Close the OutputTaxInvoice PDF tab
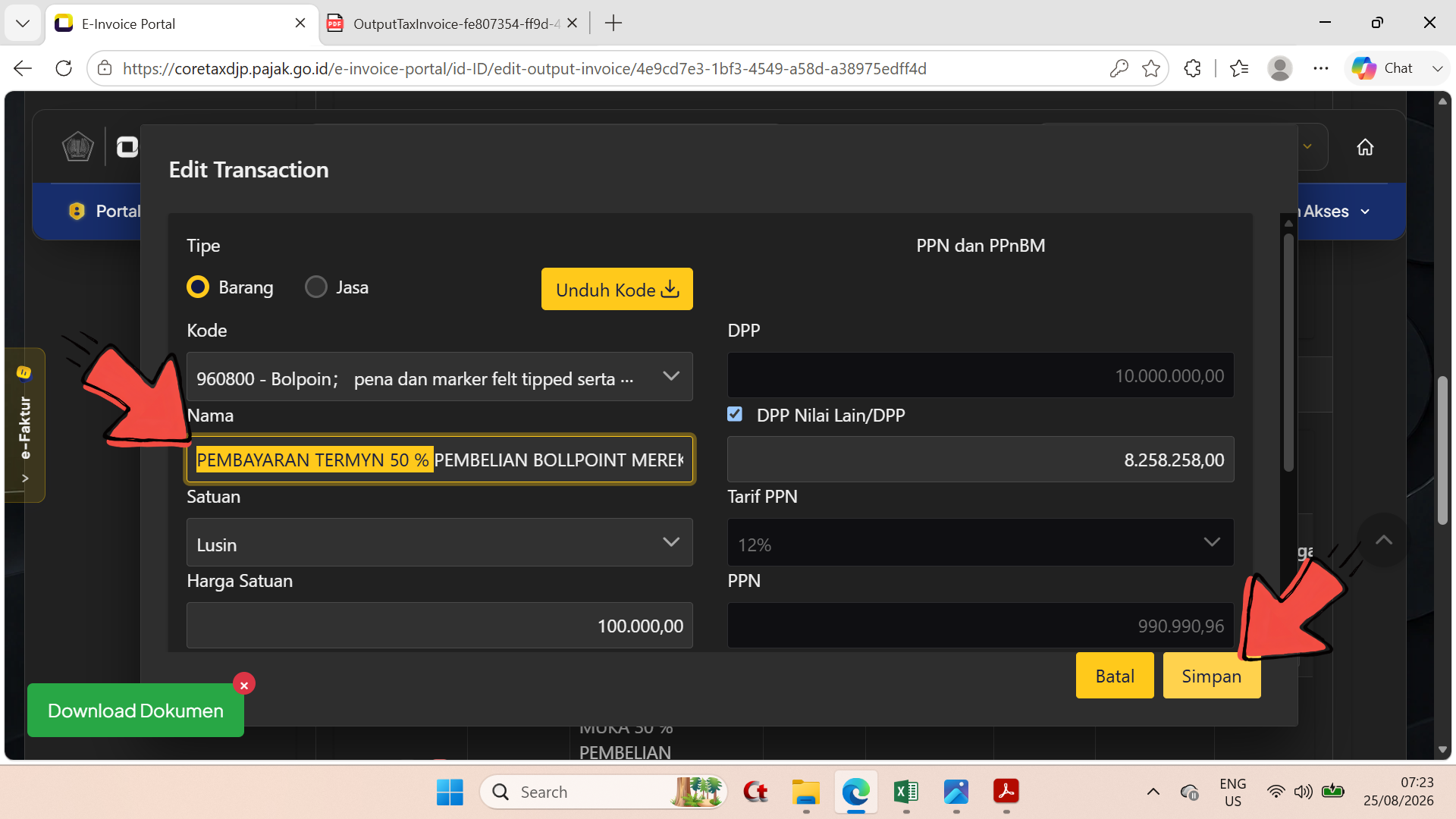This screenshot has width=1456, height=819. (573, 24)
